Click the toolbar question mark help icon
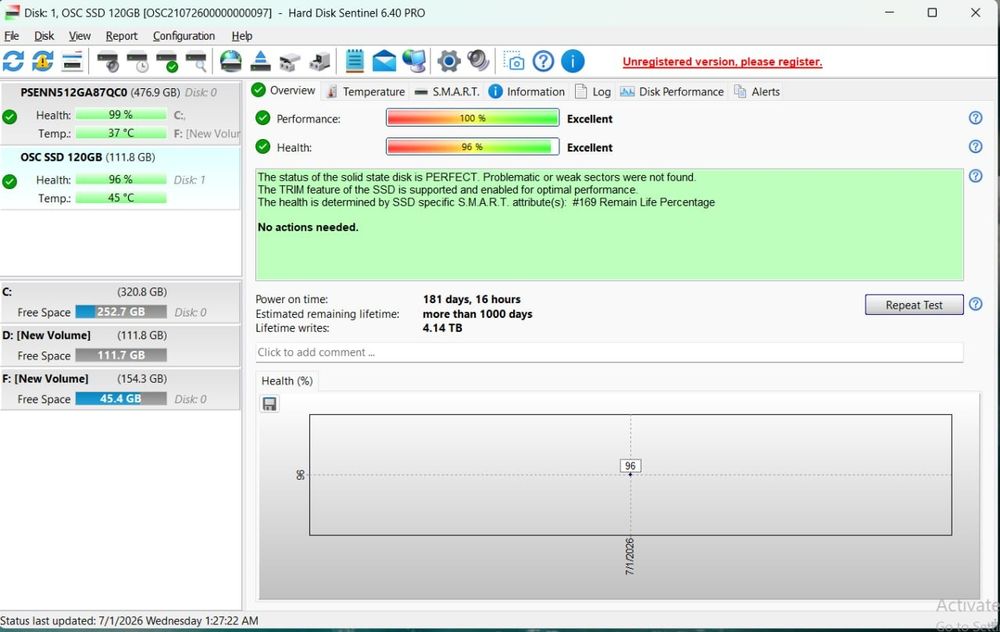This screenshot has width=1000, height=632. [543, 61]
